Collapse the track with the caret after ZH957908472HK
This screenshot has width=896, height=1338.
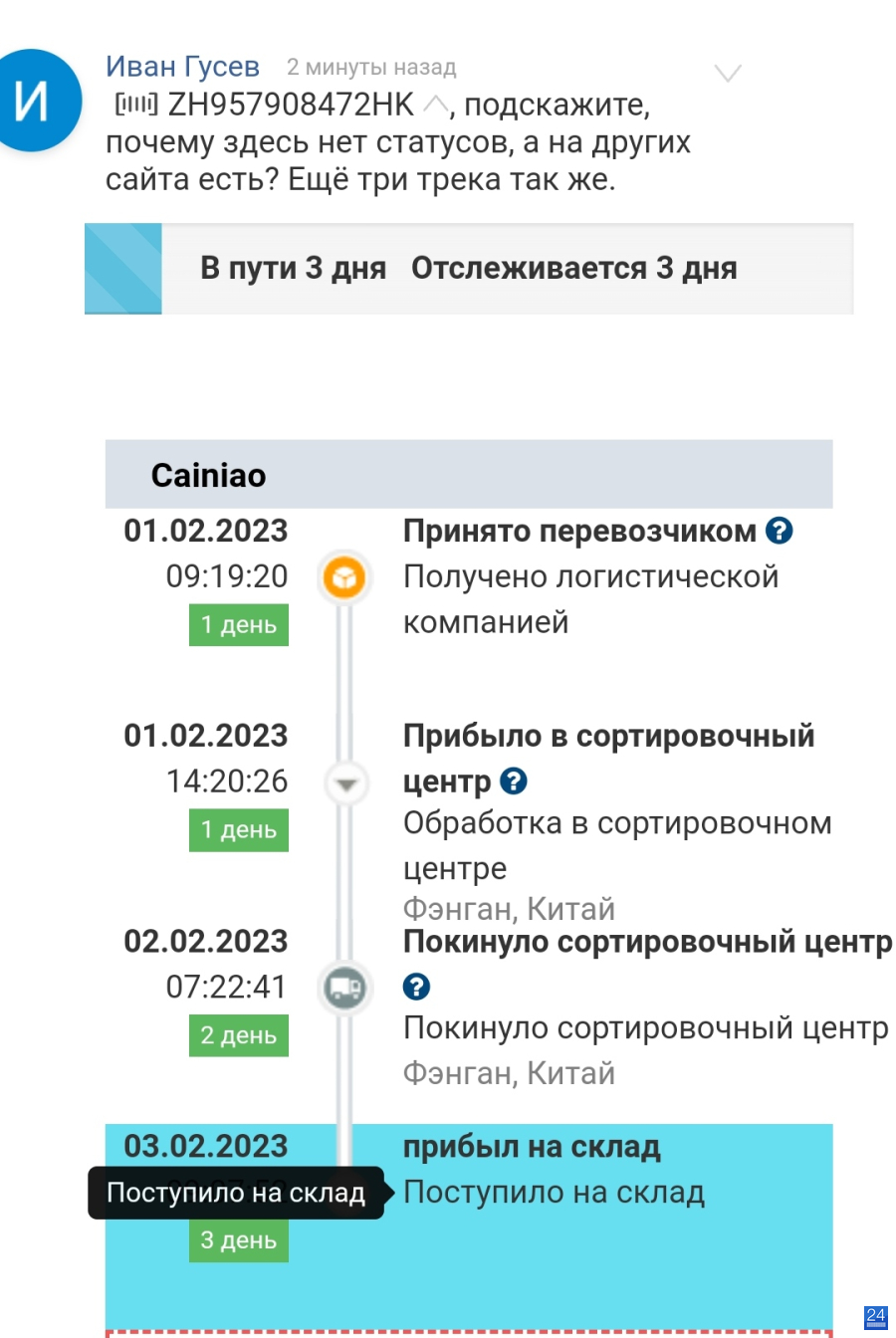click(x=434, y=104)
